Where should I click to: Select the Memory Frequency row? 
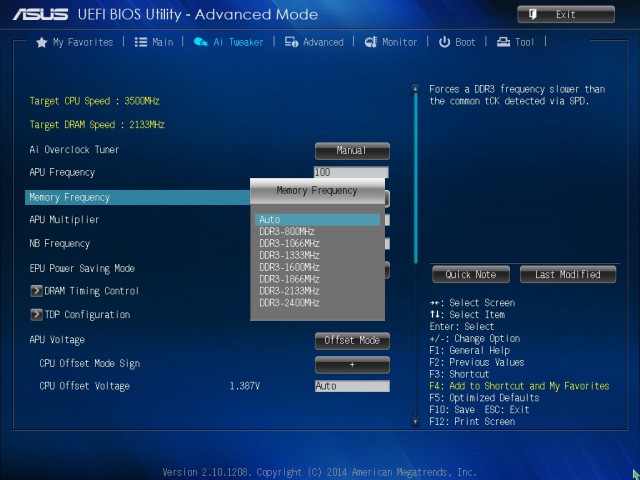(x=138, y=198)
